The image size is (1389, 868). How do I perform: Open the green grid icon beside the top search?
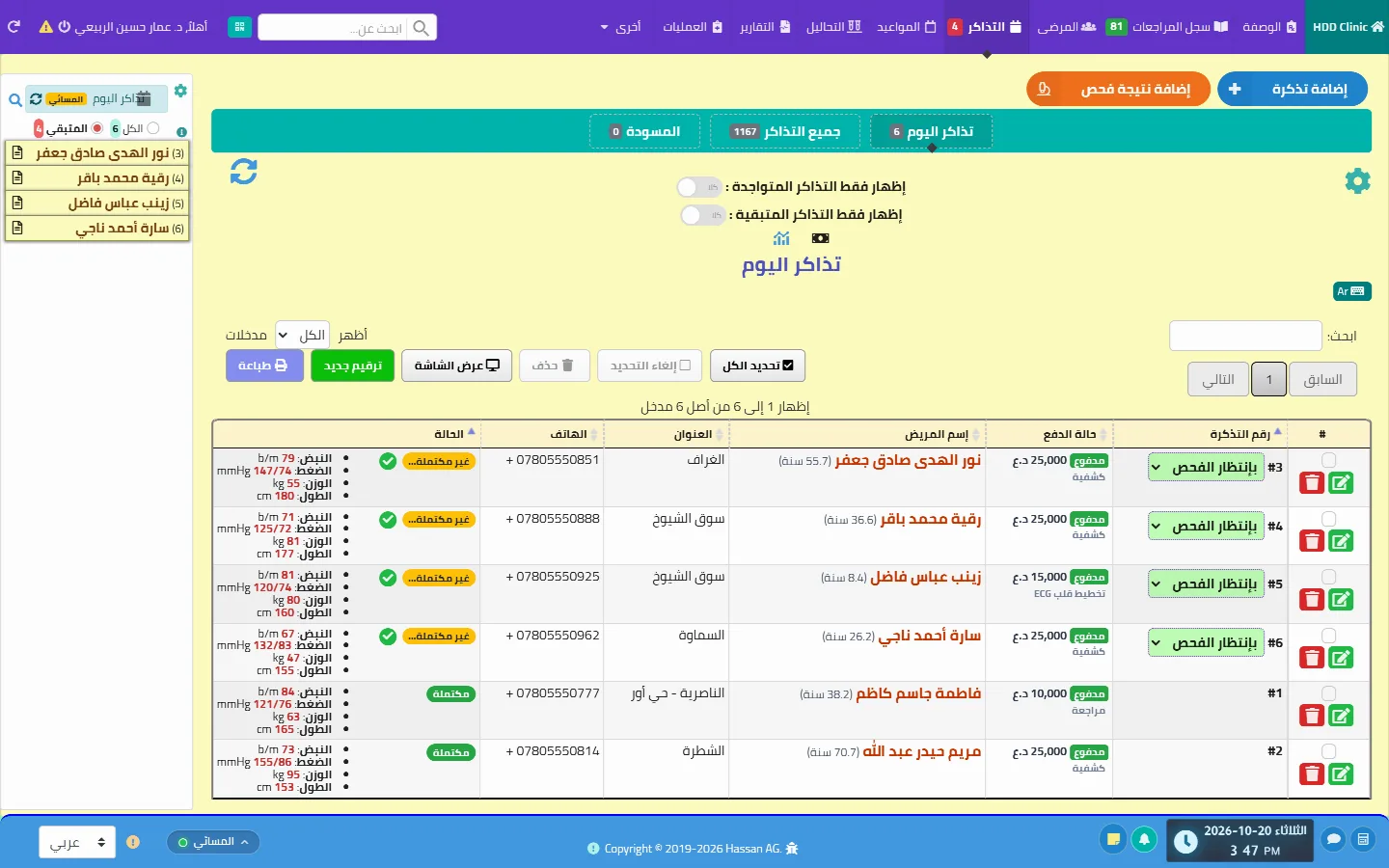point(239,27)
